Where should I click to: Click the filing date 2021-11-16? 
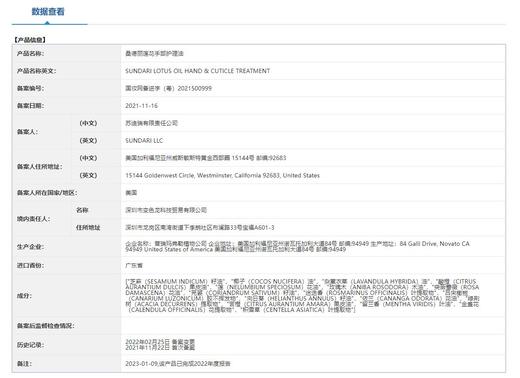[x=141, y=106]
